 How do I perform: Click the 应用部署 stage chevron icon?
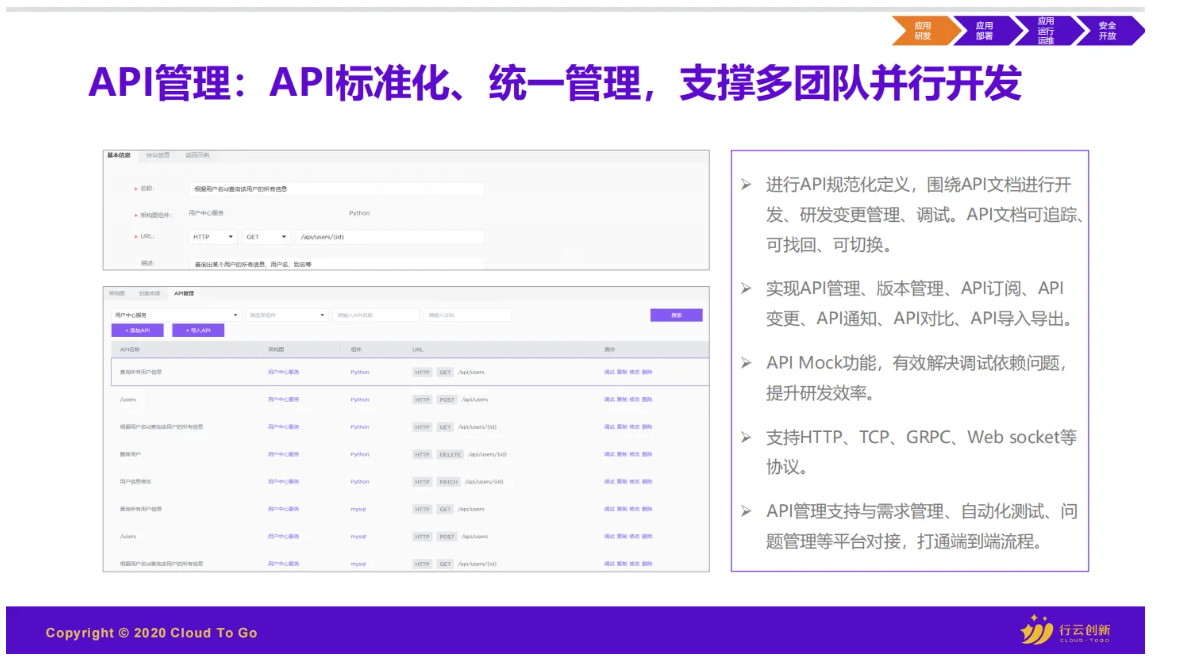click(x=985, y=30)
